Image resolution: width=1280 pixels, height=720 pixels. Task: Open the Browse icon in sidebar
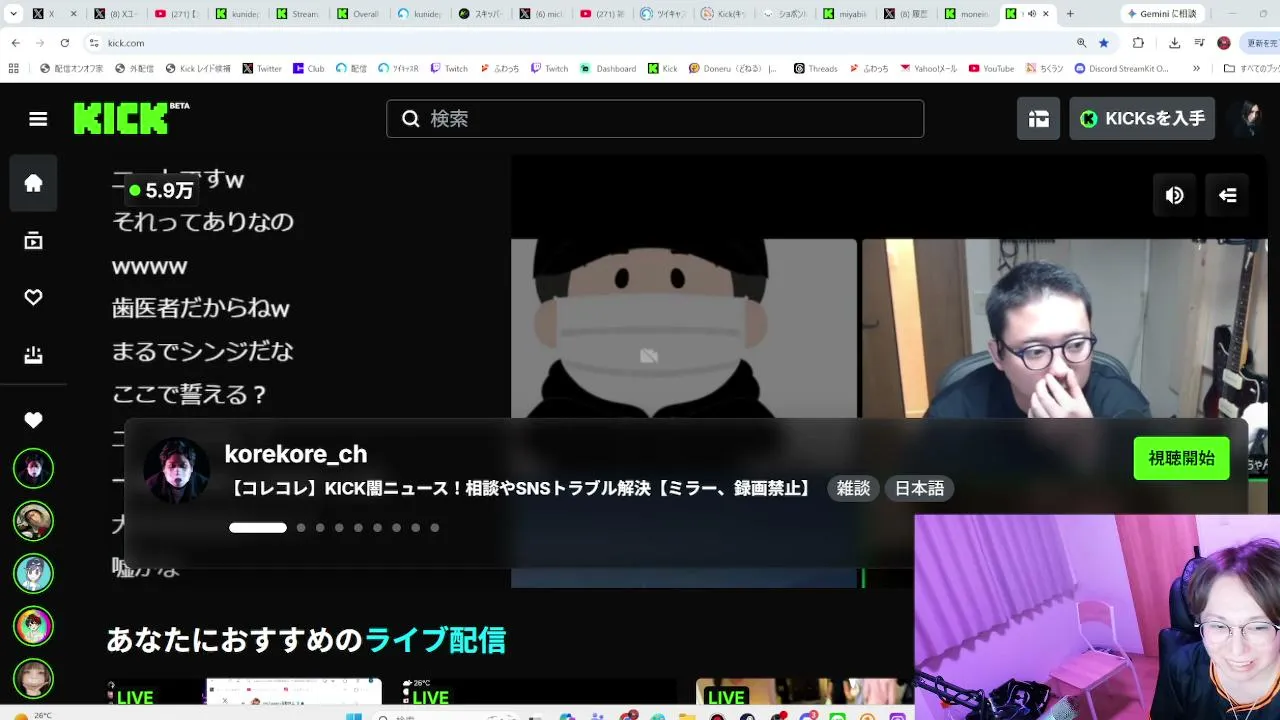34,241
